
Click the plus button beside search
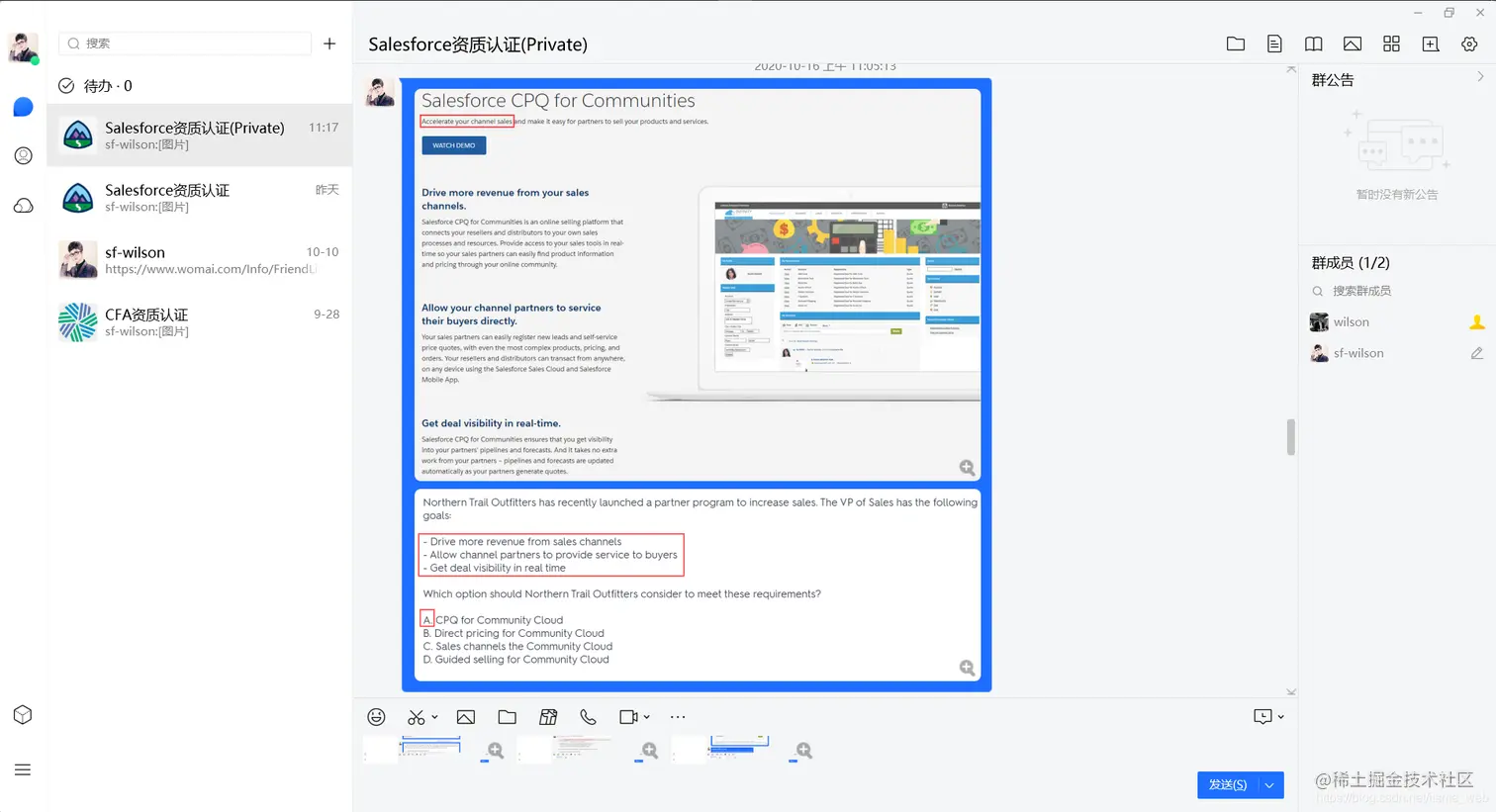pyautogui.click(x=329, y=44)
